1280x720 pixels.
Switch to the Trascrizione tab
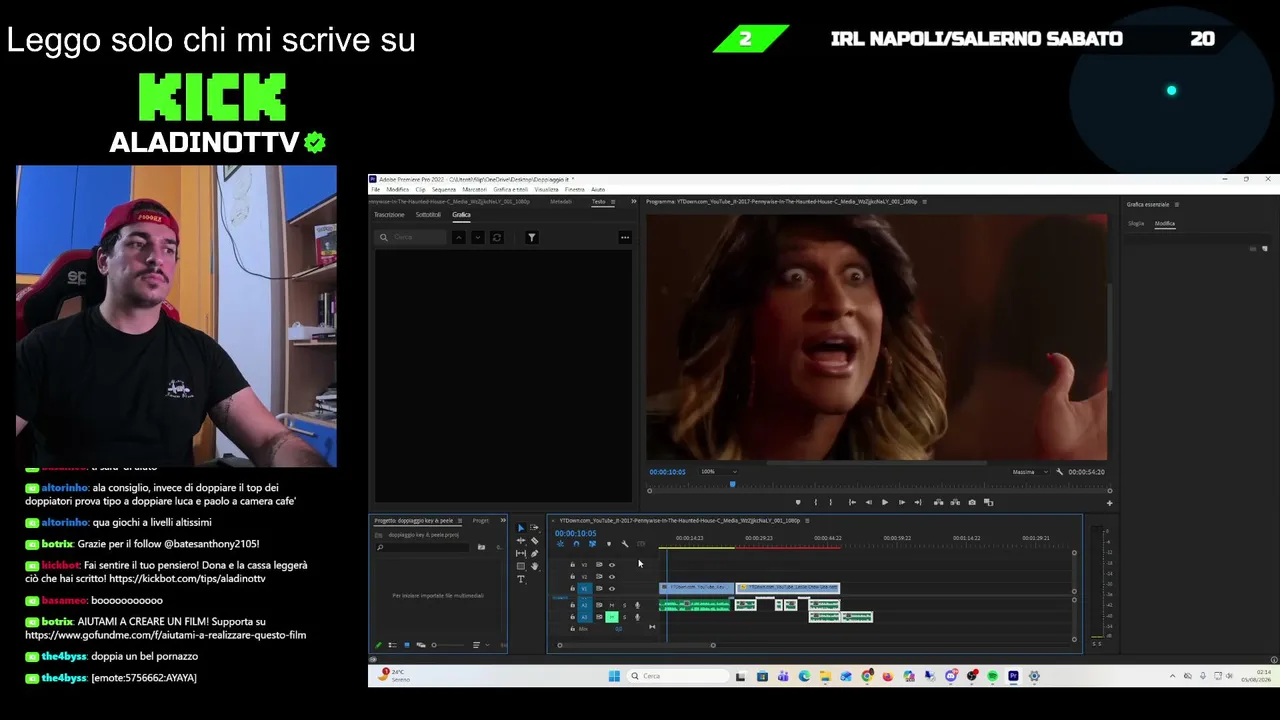(389, 215)
